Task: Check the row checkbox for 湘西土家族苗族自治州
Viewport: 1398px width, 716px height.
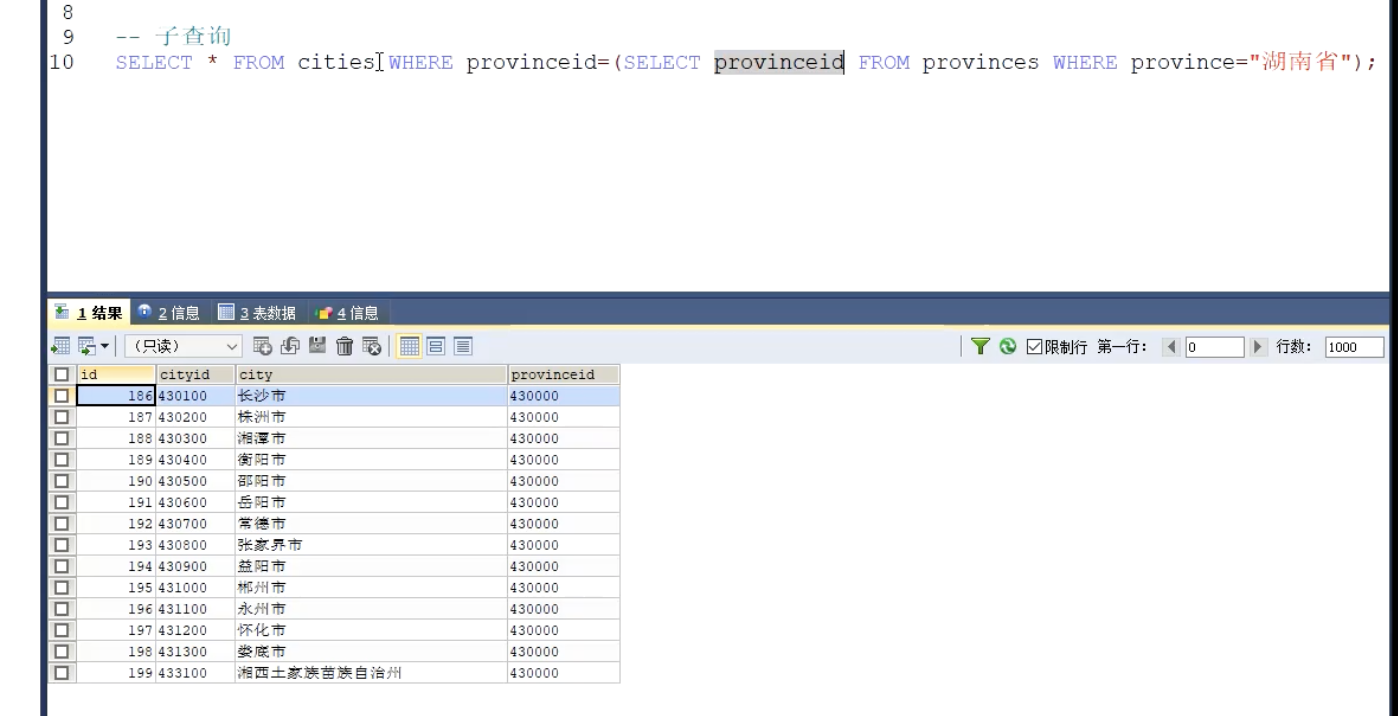Action: tap(62, 673)
